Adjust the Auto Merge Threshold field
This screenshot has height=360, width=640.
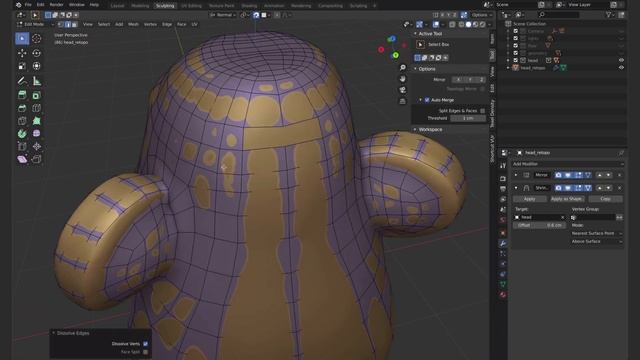(468, 118)
